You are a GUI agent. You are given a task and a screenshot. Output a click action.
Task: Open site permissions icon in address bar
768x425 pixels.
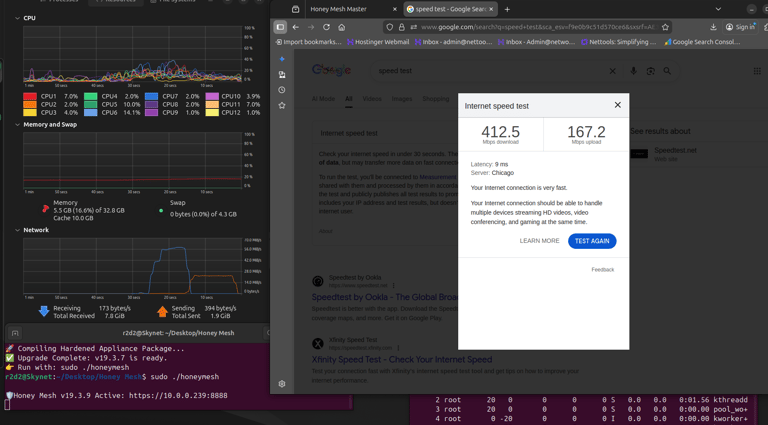click(413, 27)
